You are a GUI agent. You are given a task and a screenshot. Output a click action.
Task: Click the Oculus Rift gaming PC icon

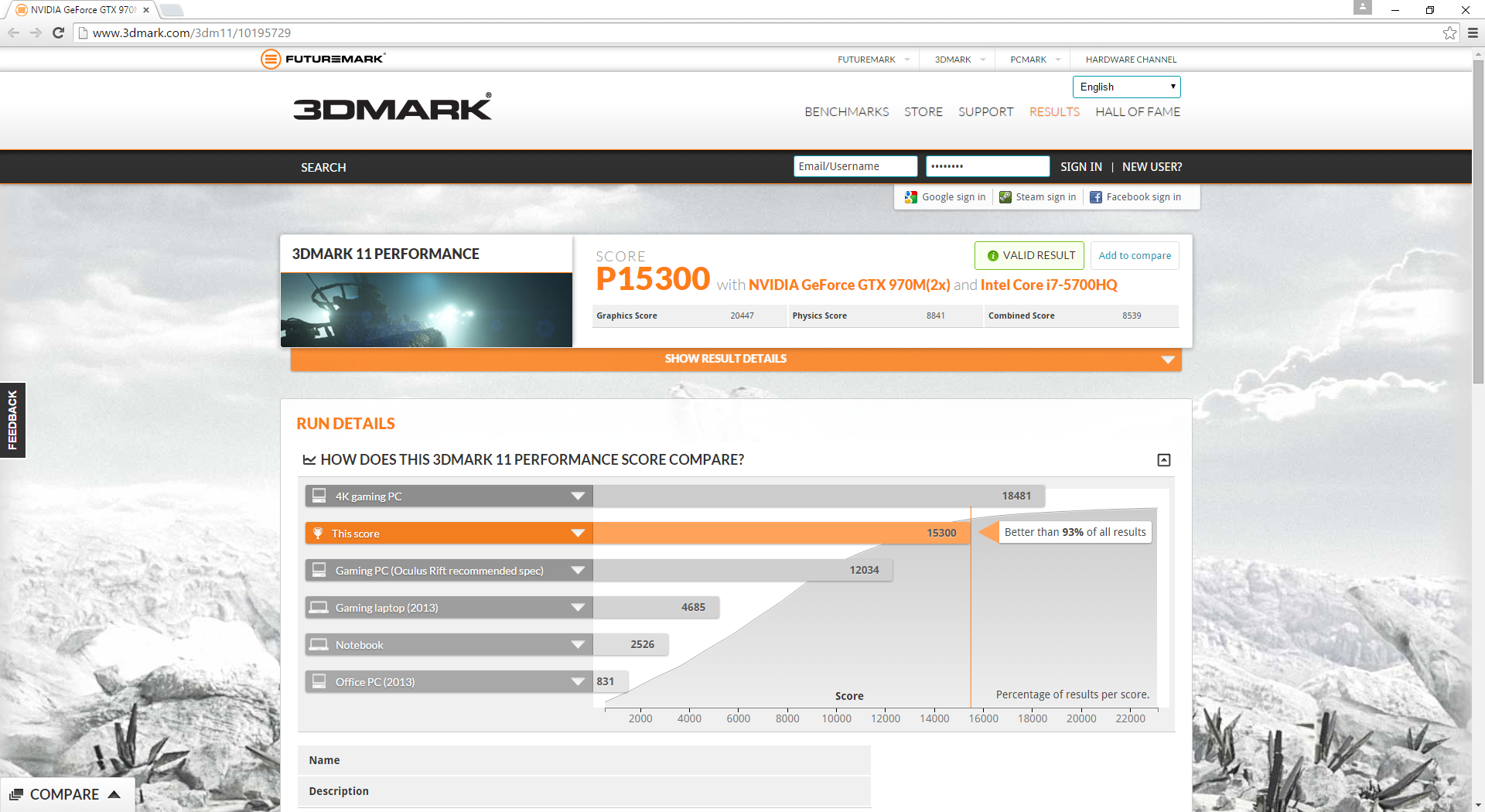(x=319, y=570)
